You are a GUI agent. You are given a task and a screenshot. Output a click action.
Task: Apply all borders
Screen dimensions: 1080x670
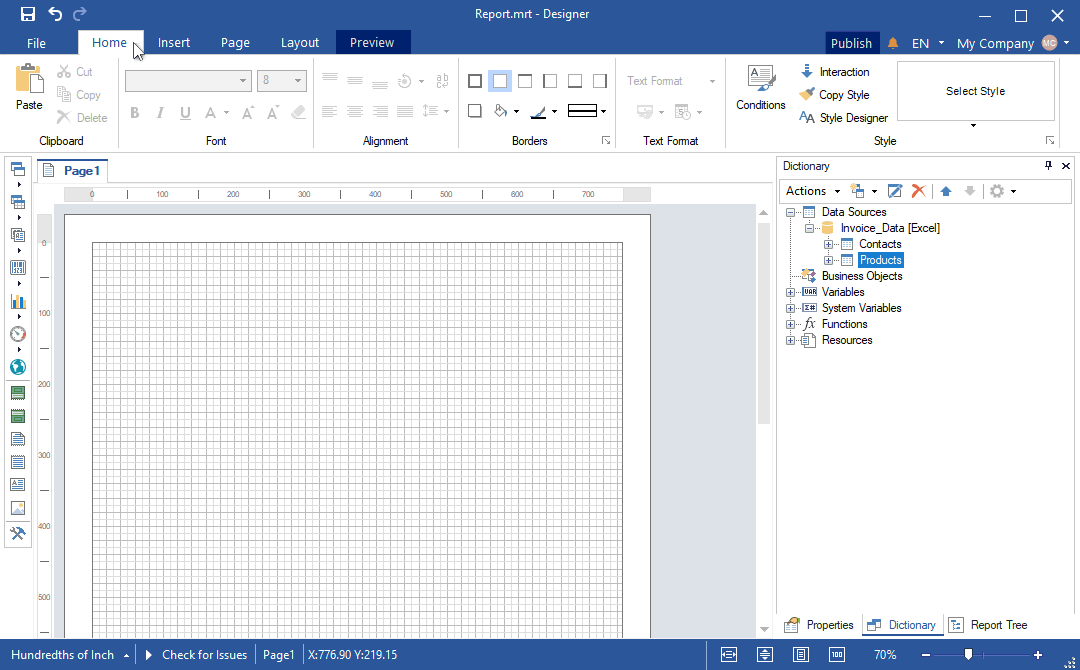475,81
